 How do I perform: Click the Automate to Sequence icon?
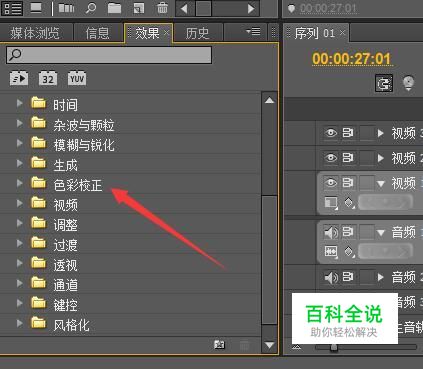pos(66,8)
